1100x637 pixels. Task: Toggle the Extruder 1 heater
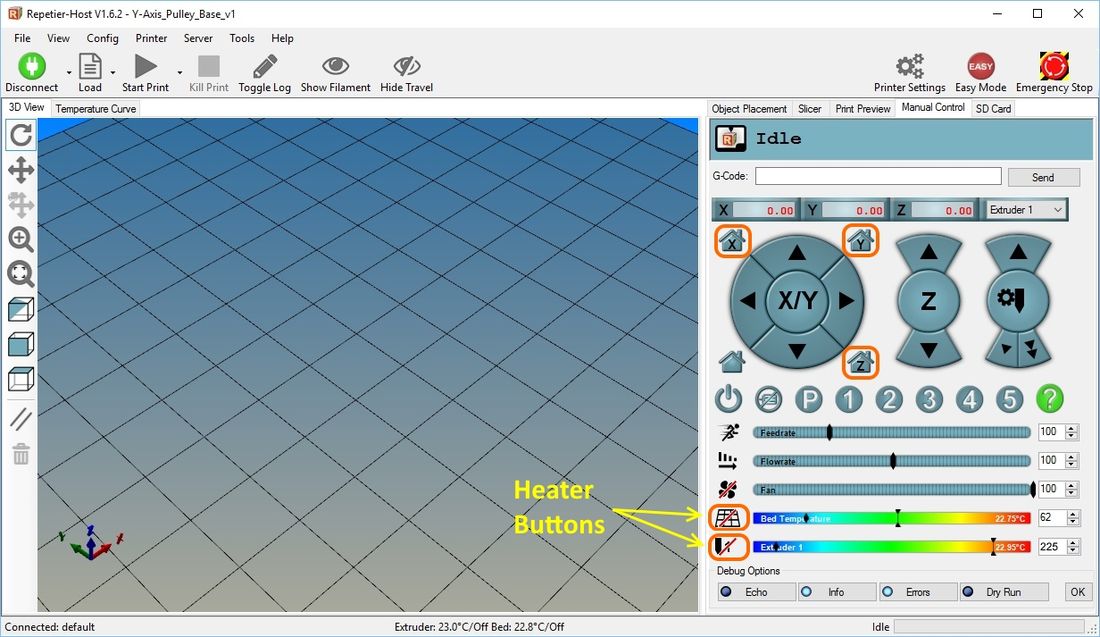[728, 547]
